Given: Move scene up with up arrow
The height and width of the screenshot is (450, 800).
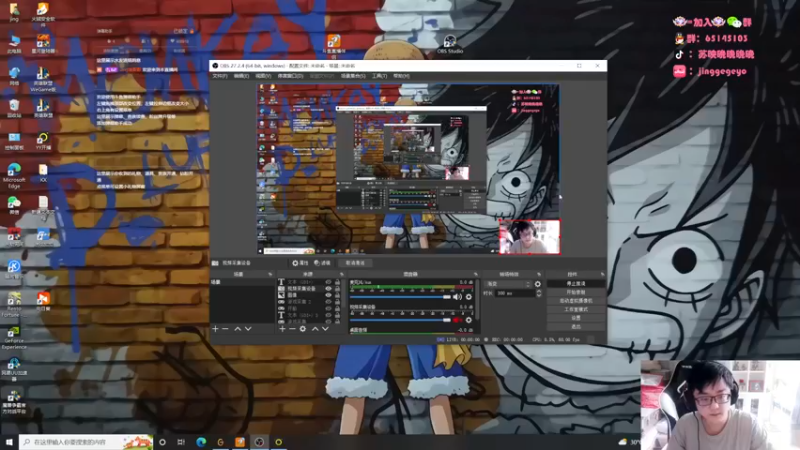Looking at the screenshot, I should pyautogui.click(x=238, y=329).
